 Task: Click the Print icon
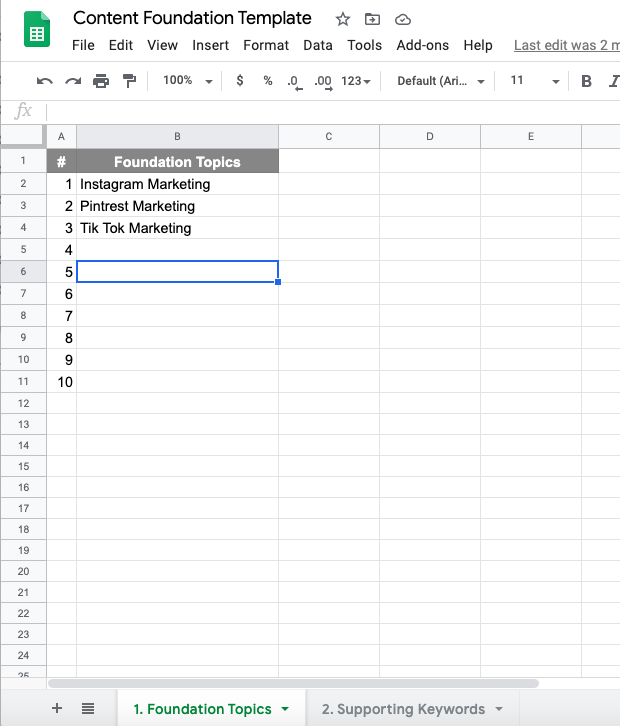pos(101,81)
